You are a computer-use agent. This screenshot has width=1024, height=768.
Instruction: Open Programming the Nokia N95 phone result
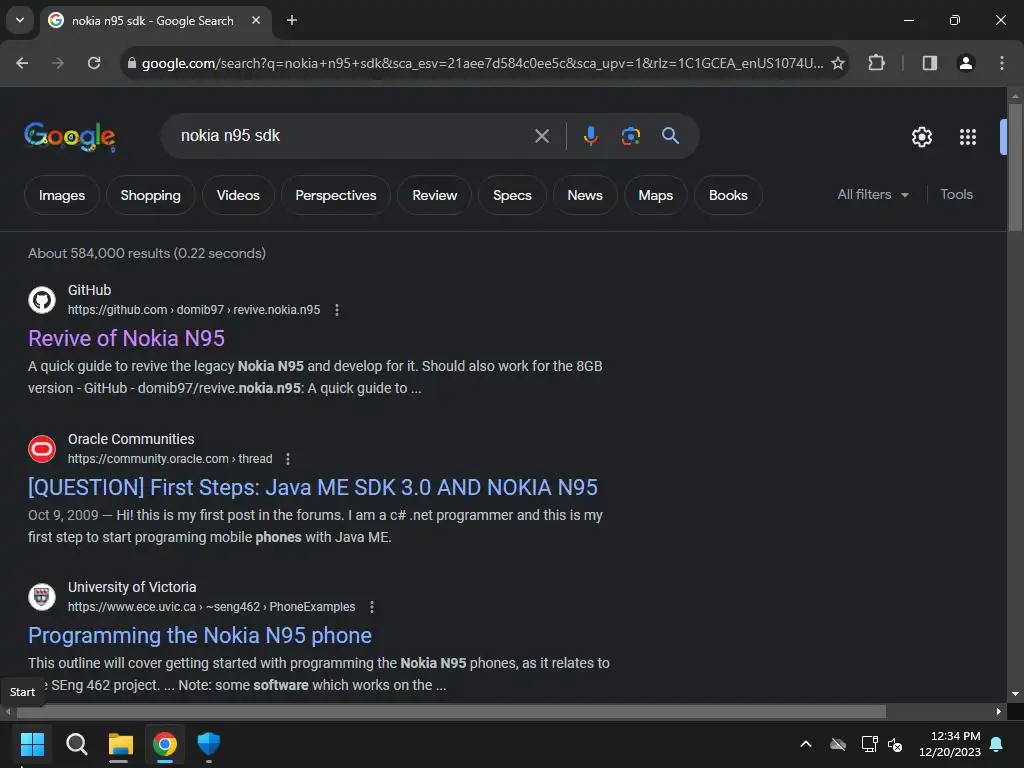pyautogui.click(x=199, y=635)
